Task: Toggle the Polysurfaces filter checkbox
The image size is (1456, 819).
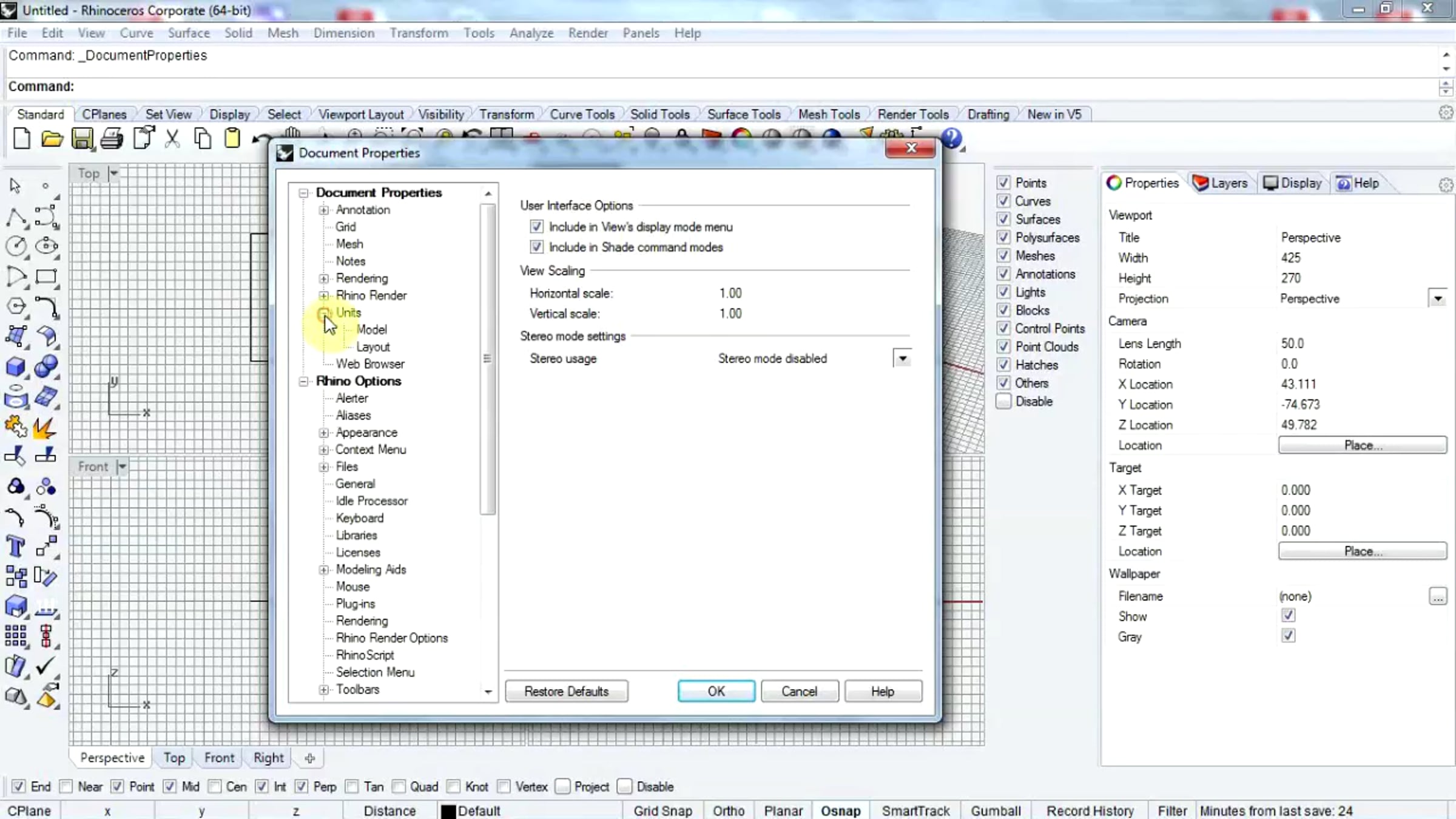Action: tap(1003, 237)
